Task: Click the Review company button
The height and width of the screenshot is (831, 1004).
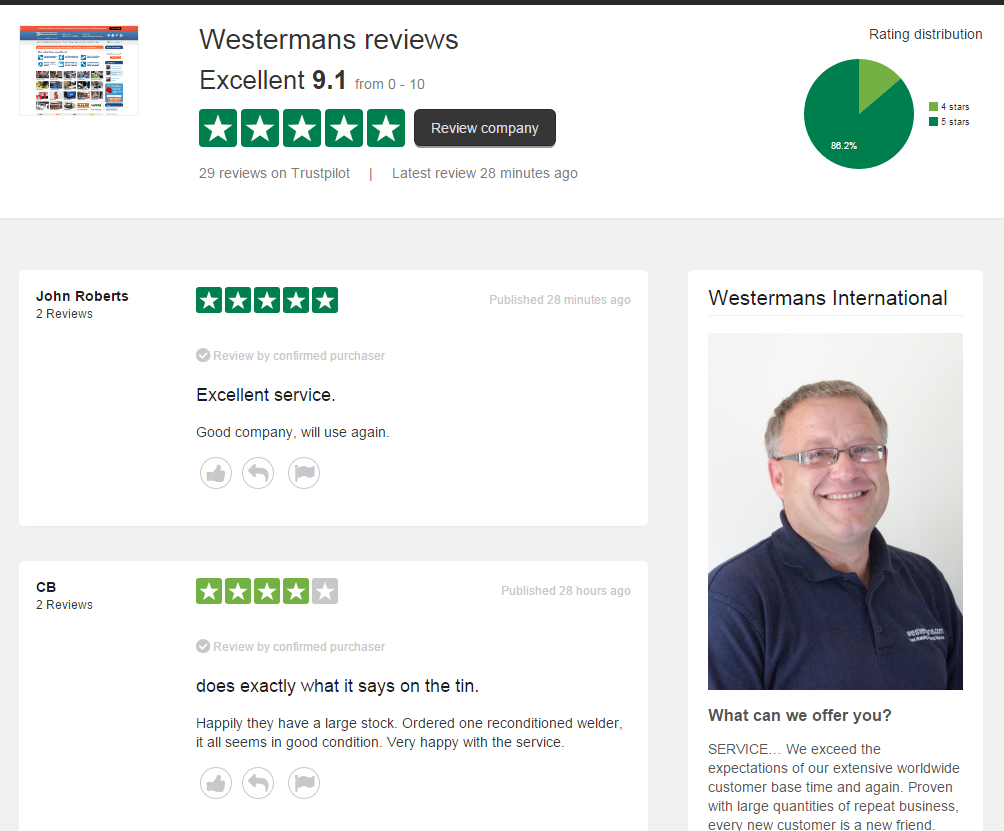Action: click(x=485, y=128)
